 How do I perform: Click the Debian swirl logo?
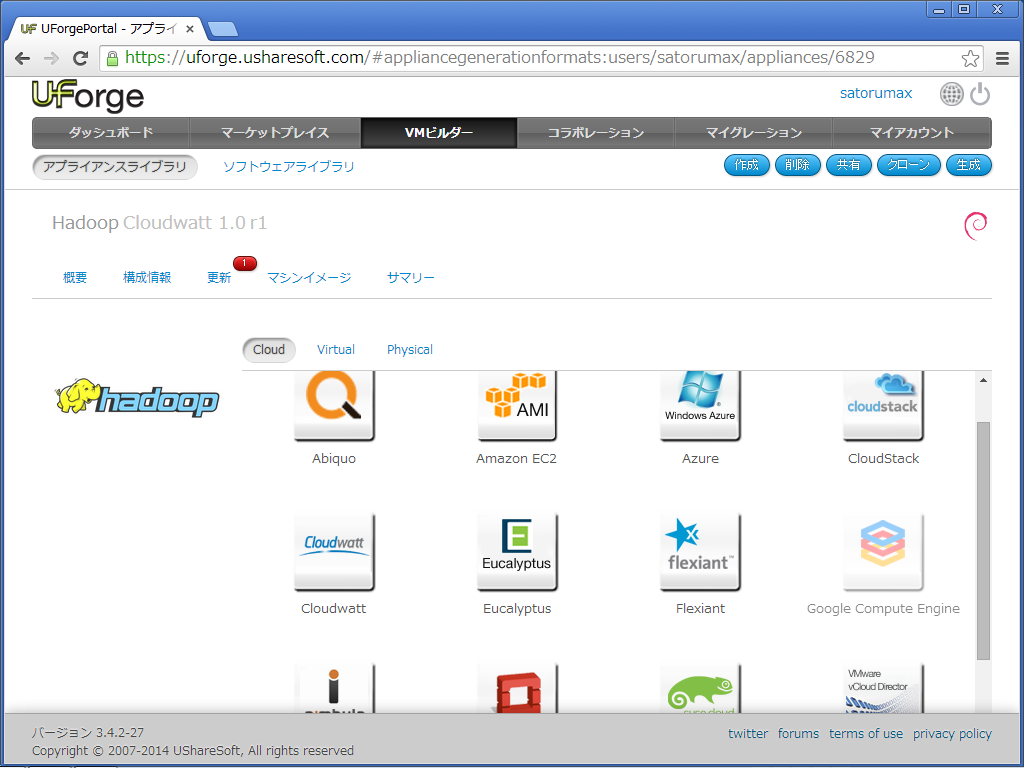point(976,225)
